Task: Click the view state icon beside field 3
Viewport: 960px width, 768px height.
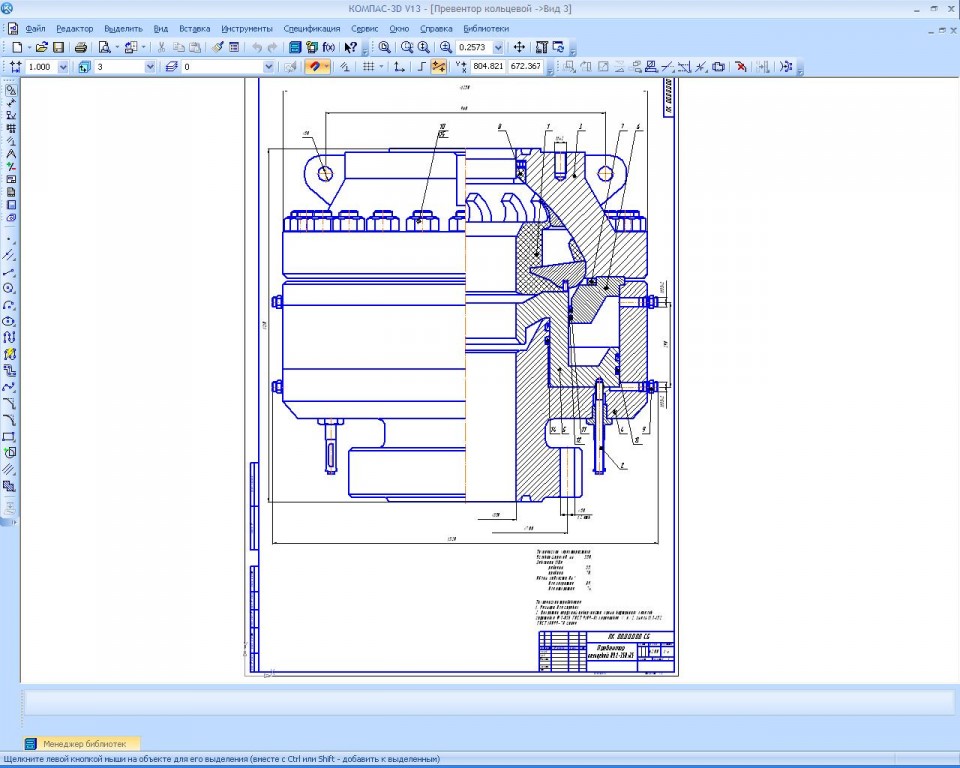Action: [84, 67]
